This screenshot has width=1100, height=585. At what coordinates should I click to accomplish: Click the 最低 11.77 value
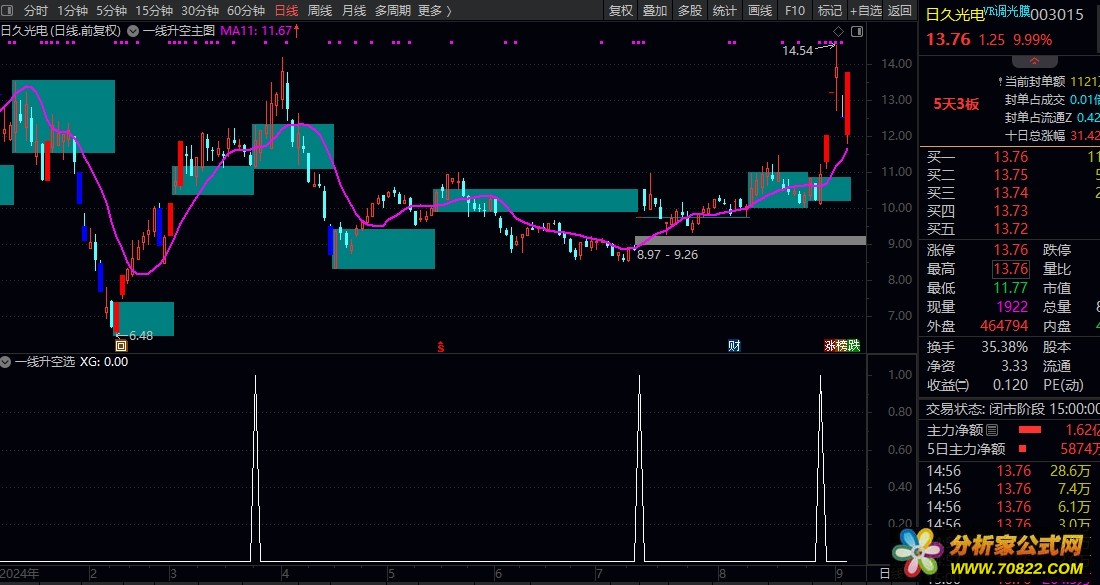coord(1011,288)
